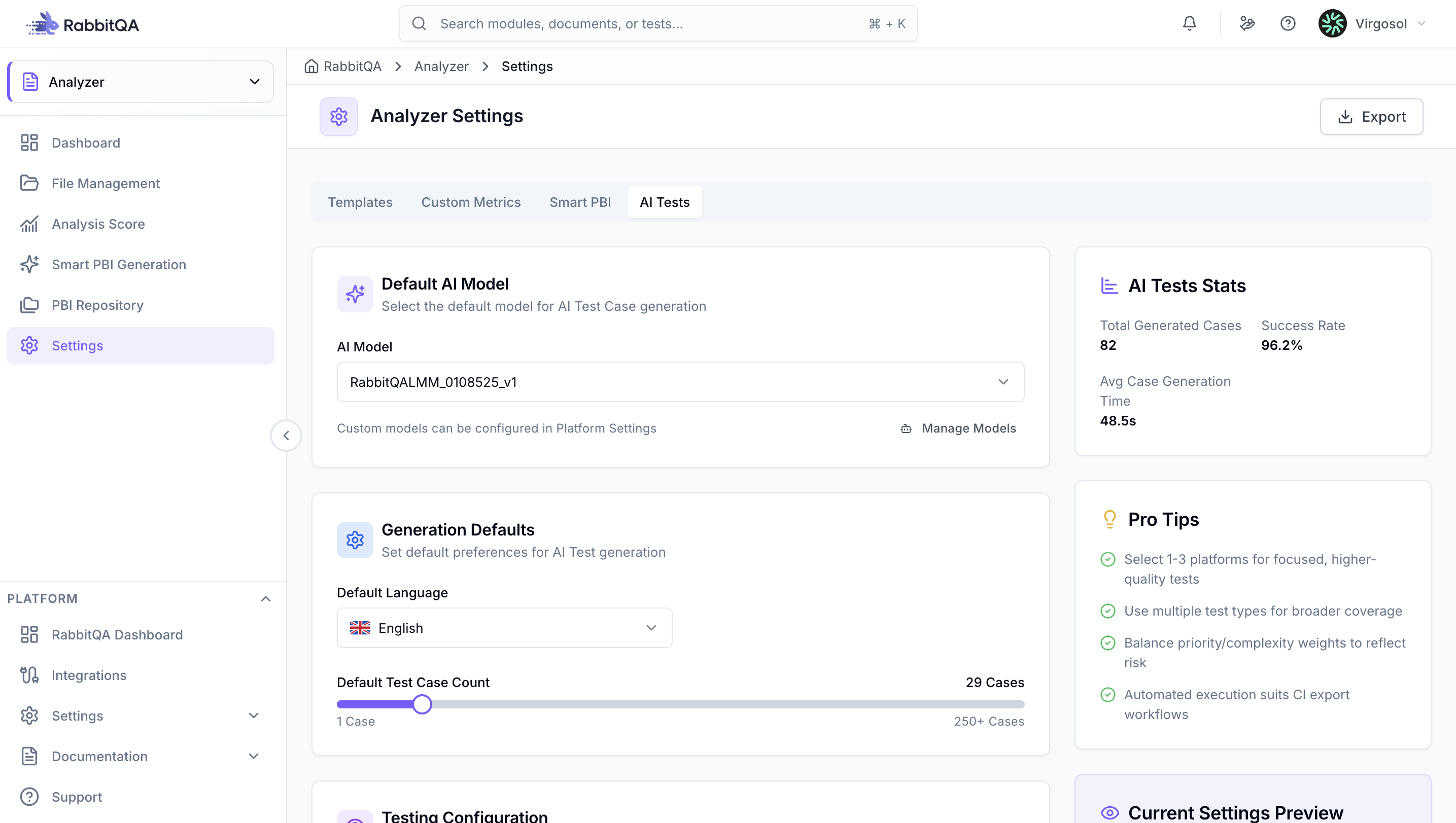The width and height of the screenshot is (1456, 823).
Task: Open RabbitQA Dashboard under Platform
Action: (x=140, y=634)
